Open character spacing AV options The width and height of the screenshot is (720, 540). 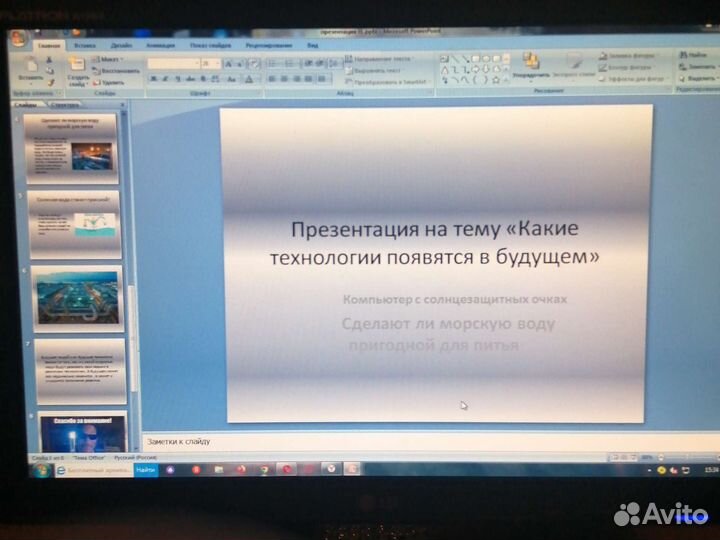215,79
